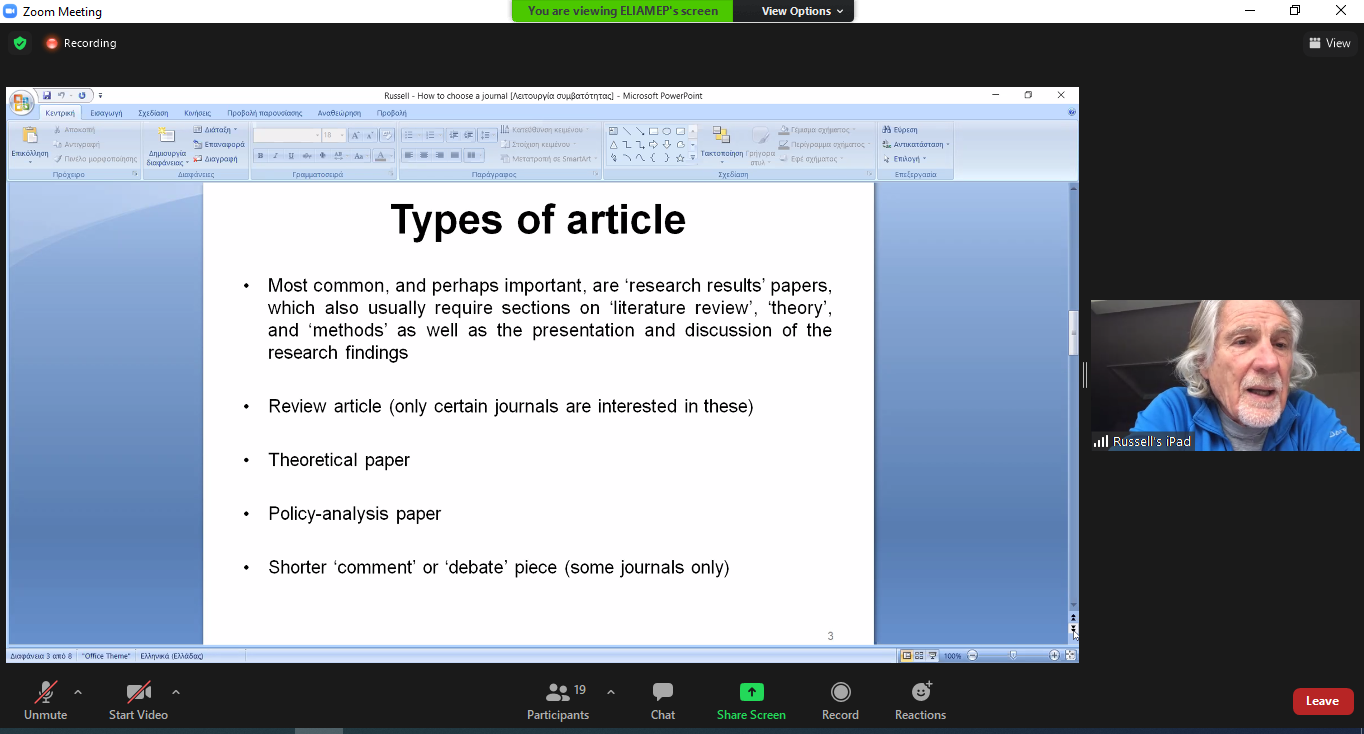1364x734 pixels.
Task: Click the Recording indicator
Action: [x=81, y=43]
